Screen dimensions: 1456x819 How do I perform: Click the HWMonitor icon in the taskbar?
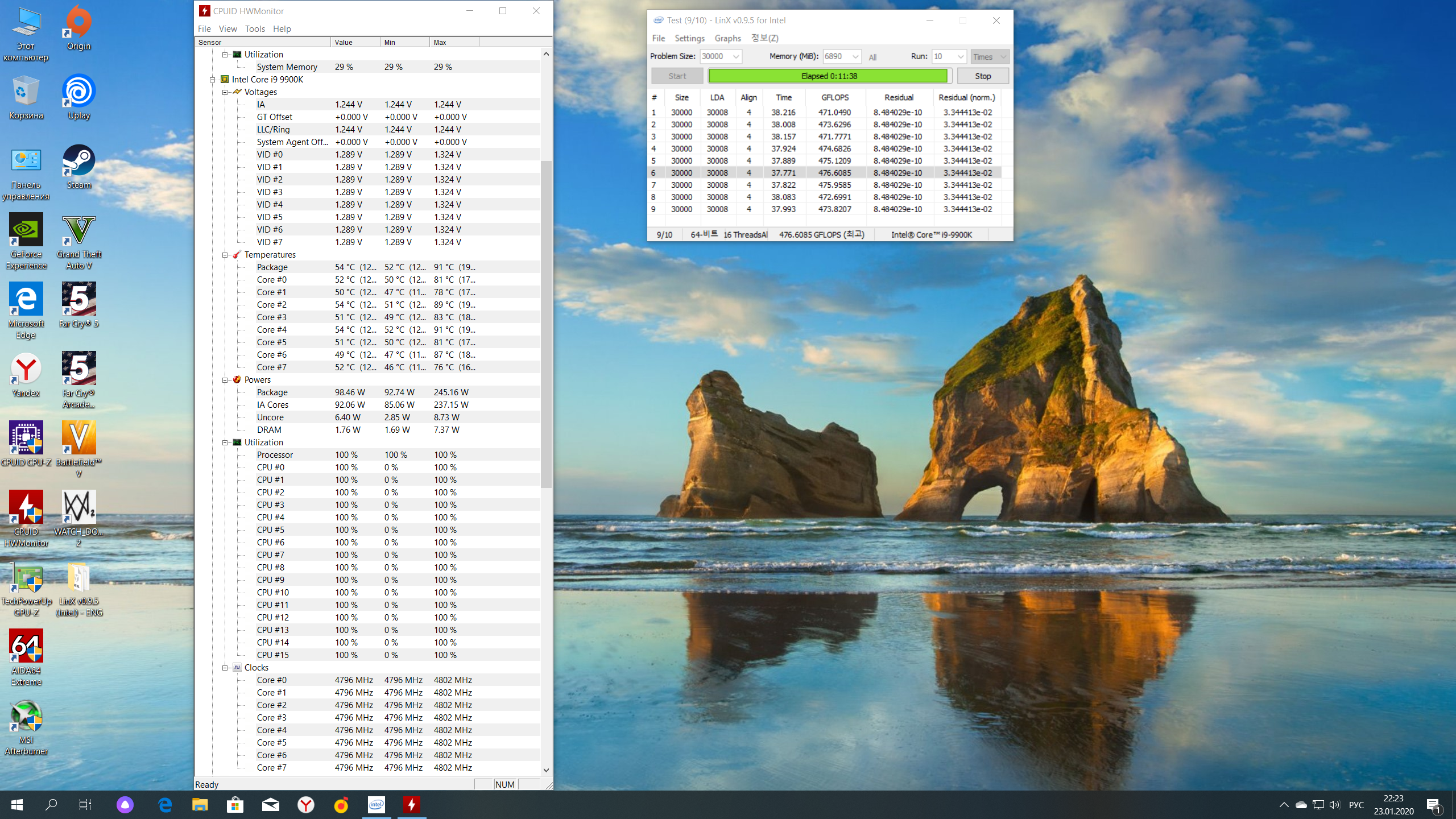412,804
